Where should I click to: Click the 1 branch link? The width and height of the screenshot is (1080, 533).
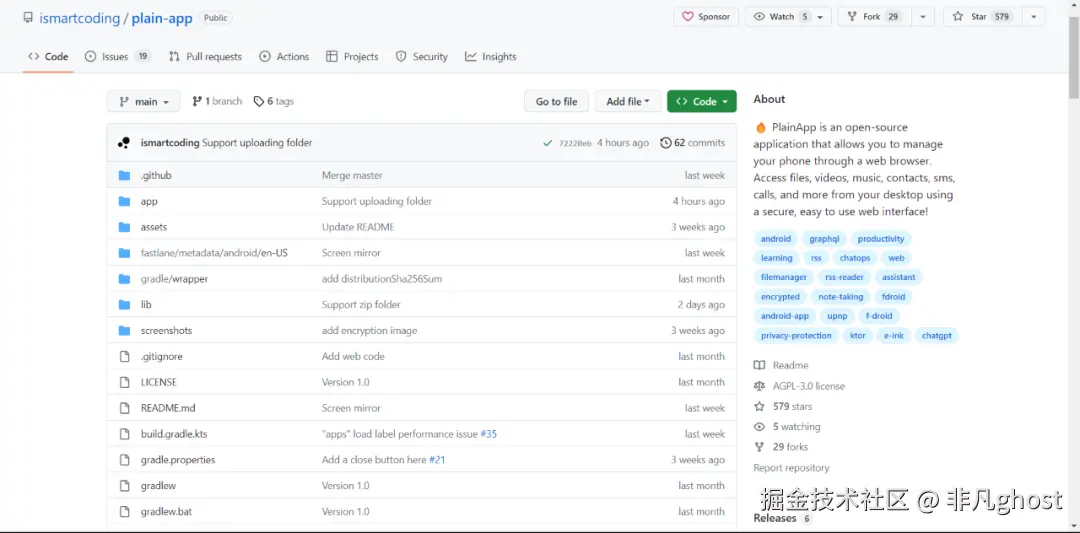tap(217, 101)
